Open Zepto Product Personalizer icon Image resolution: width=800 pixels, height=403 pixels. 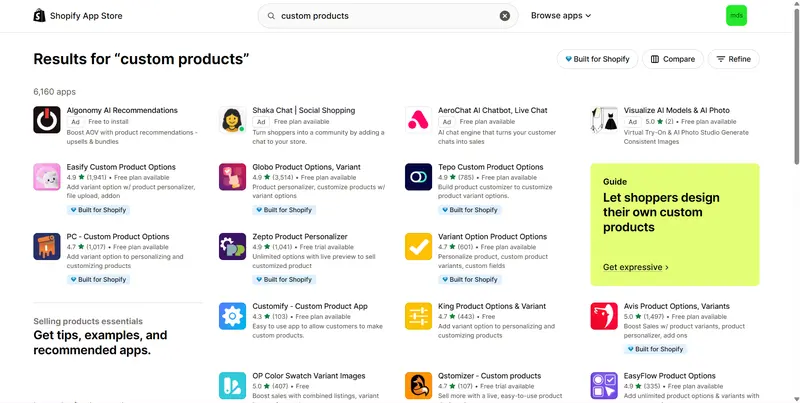tap(233, 246)
